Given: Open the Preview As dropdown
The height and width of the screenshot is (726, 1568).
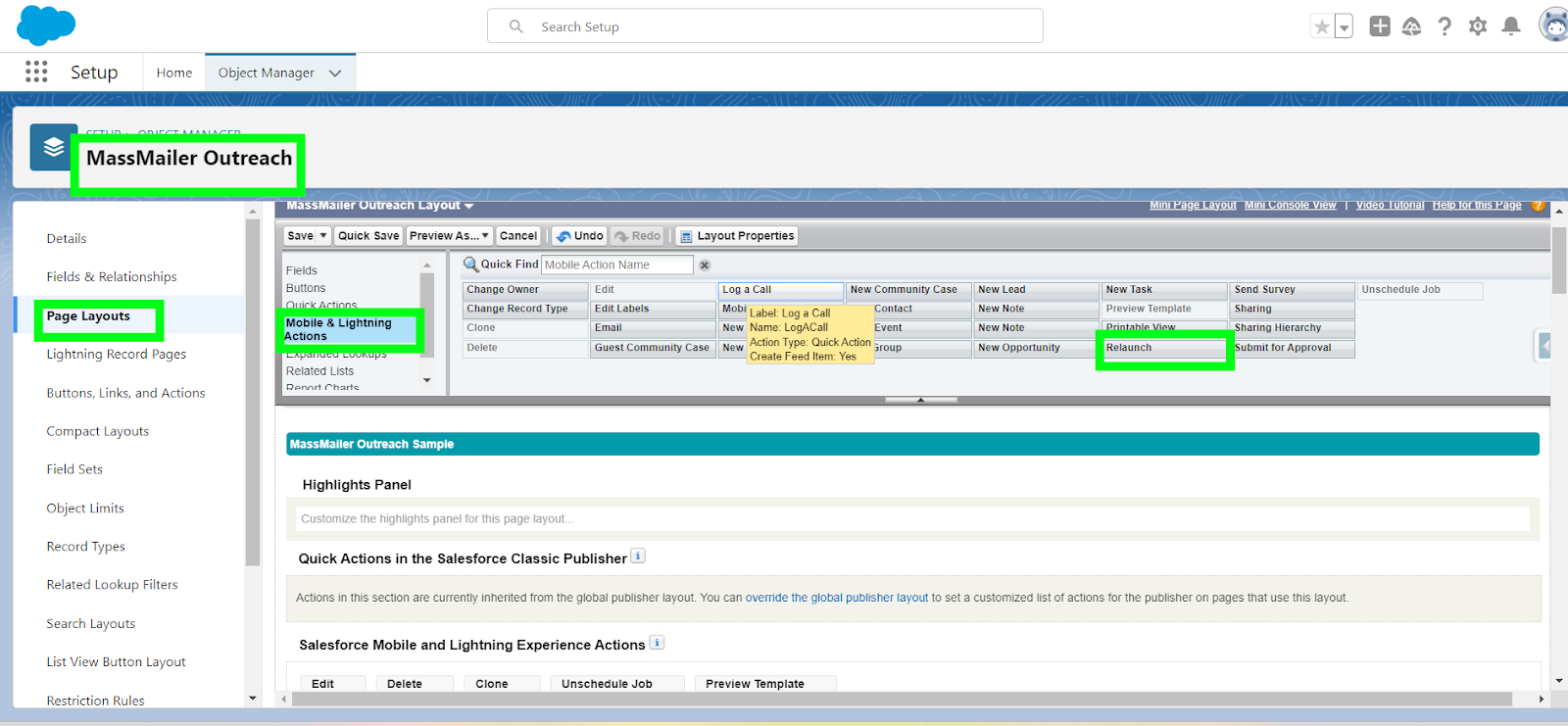Looking at the screenshot, I should coord(449,236).
